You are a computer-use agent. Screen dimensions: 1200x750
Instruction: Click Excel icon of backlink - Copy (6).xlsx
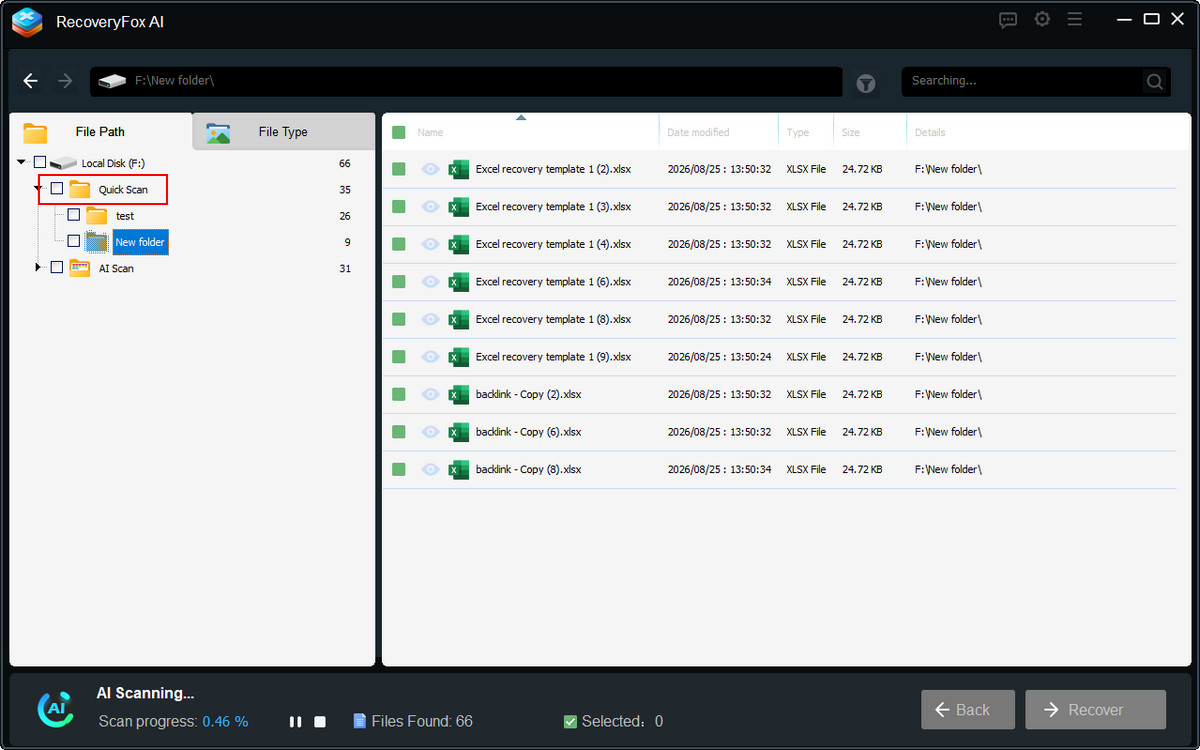[459, 432]
